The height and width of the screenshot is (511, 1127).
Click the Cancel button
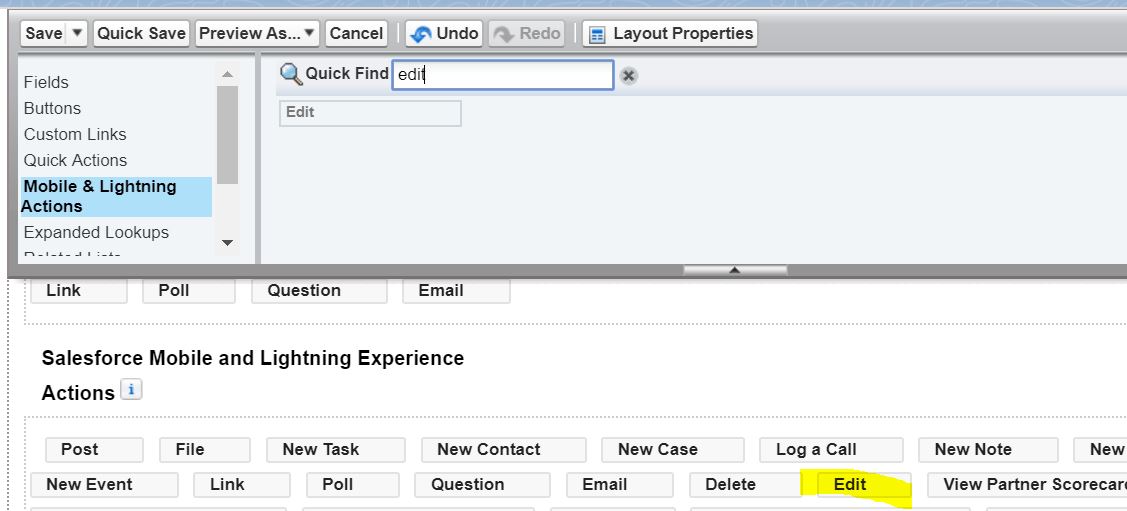pyautogui.click(x=356, y=34)
